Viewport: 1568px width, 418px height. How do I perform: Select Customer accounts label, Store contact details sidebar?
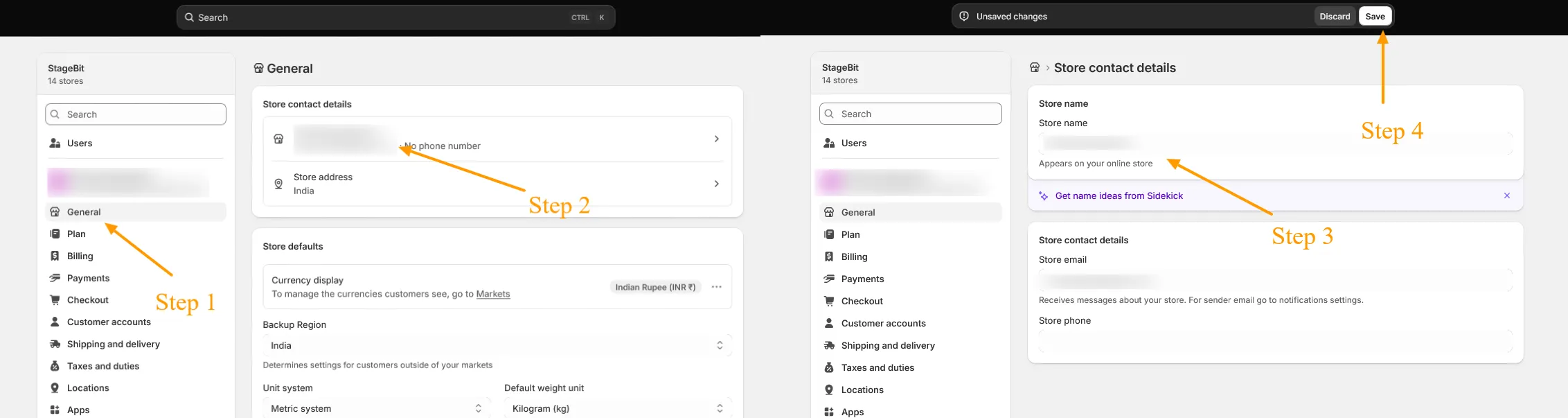click(884, 323)
